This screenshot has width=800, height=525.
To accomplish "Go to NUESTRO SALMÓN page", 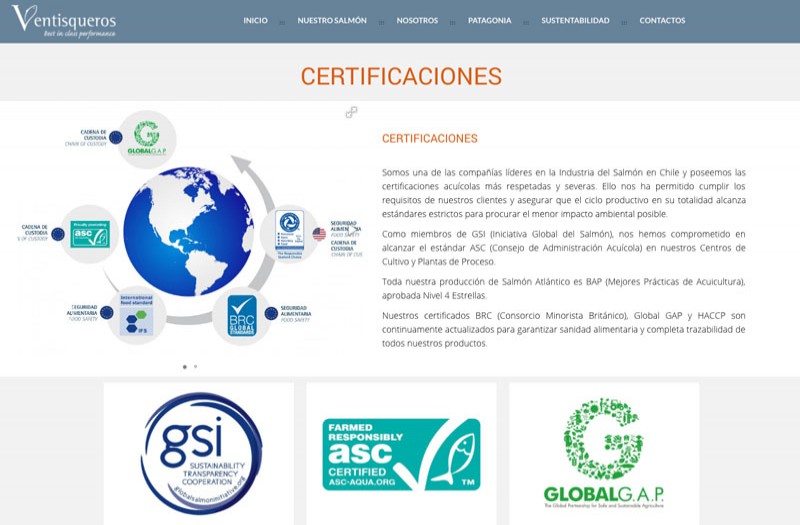I will point(332,21).
